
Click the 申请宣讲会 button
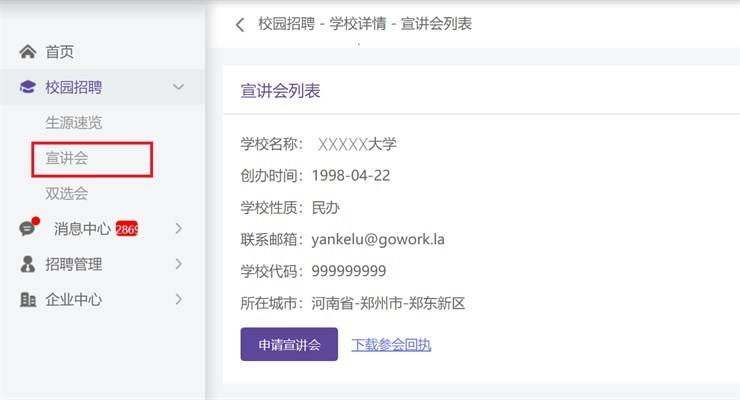pyautogui.click(x=289, y=344)
